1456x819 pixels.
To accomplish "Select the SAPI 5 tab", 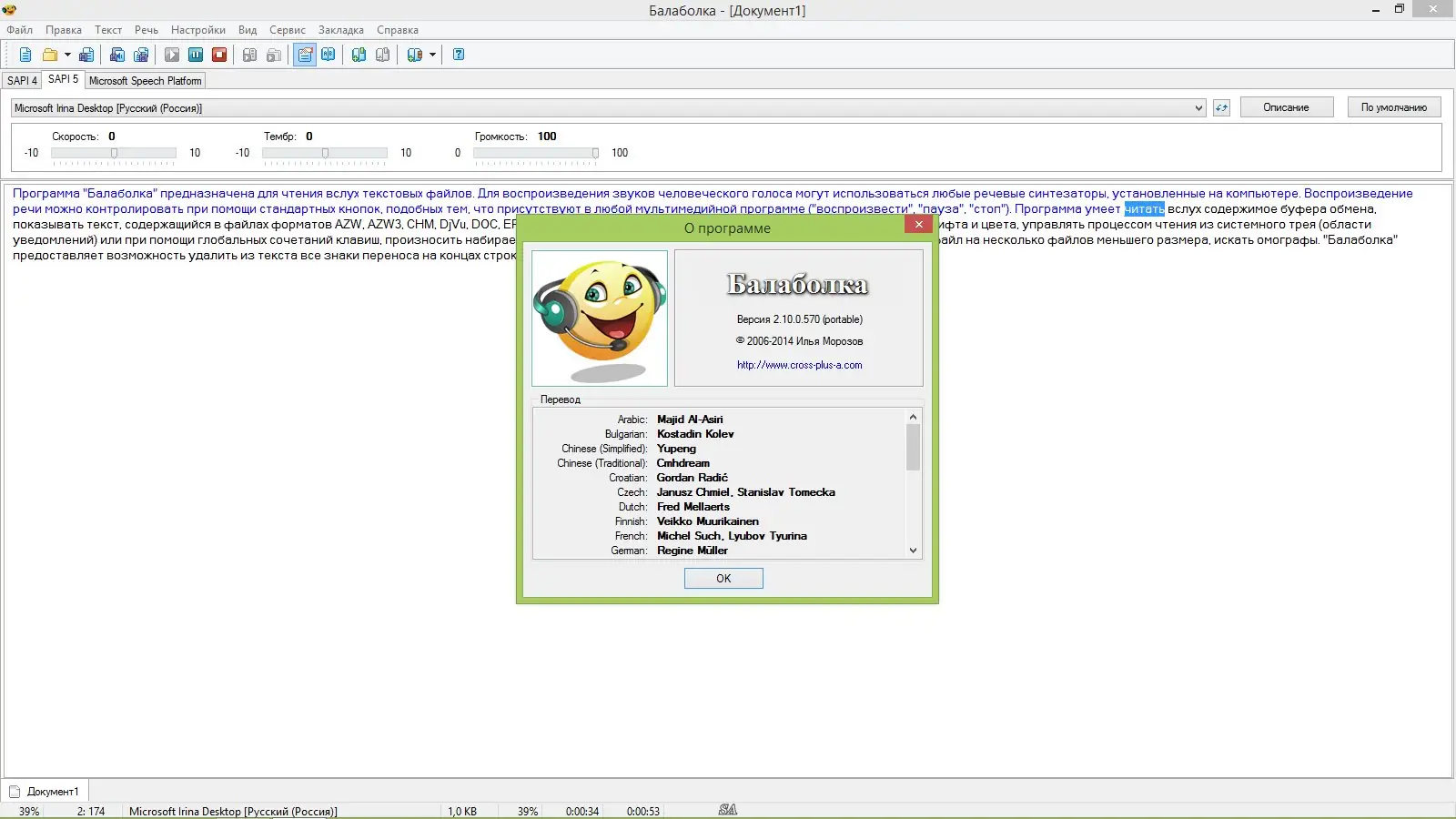I will click(64, 79).
